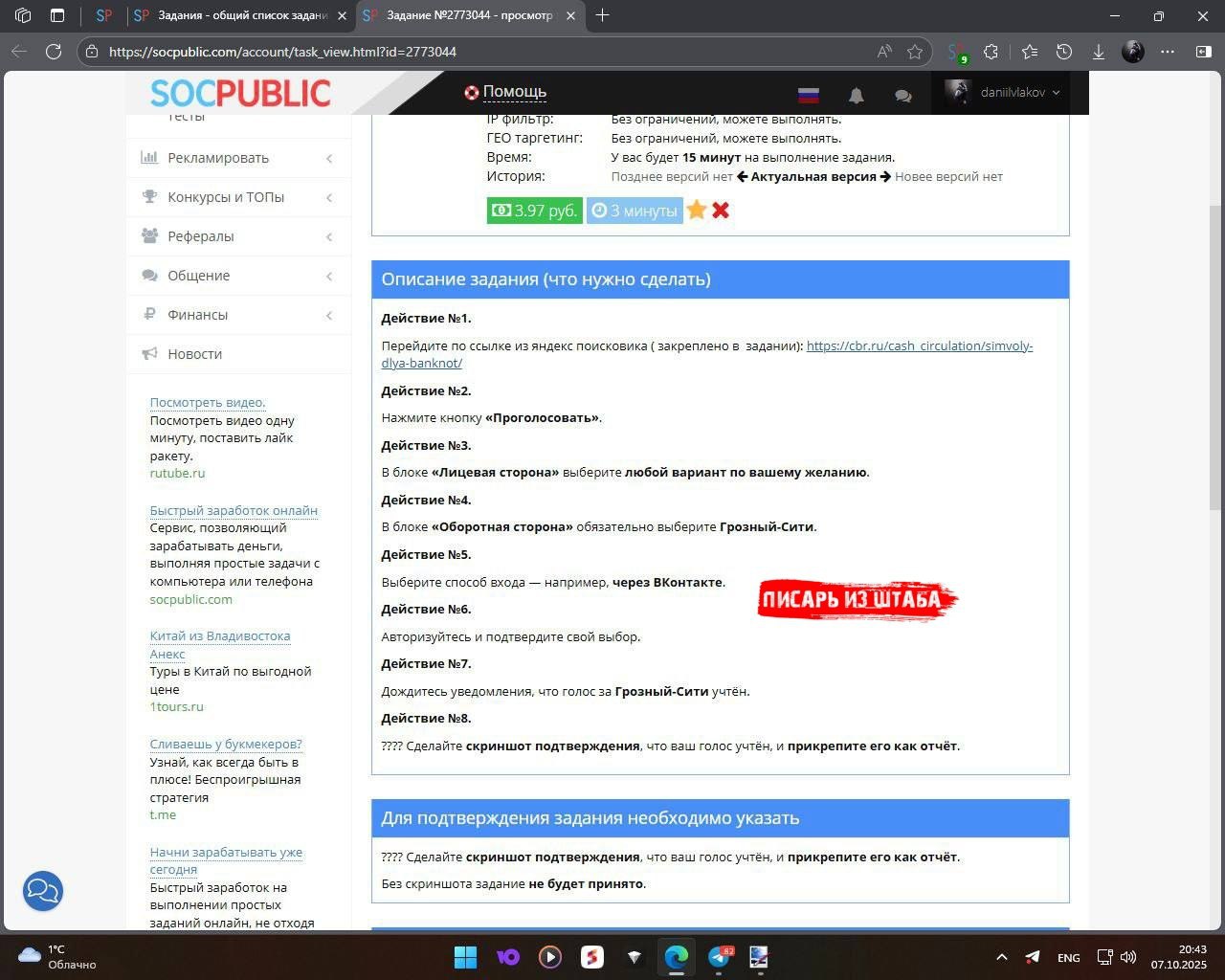Click the red X blacklist icon
This screenshot has height=980, width=1225.
coord(721,210)
